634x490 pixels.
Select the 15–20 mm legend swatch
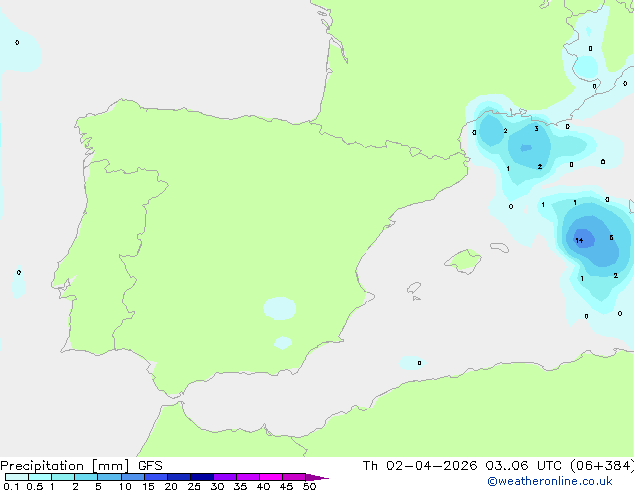click(x=156, y=477)
